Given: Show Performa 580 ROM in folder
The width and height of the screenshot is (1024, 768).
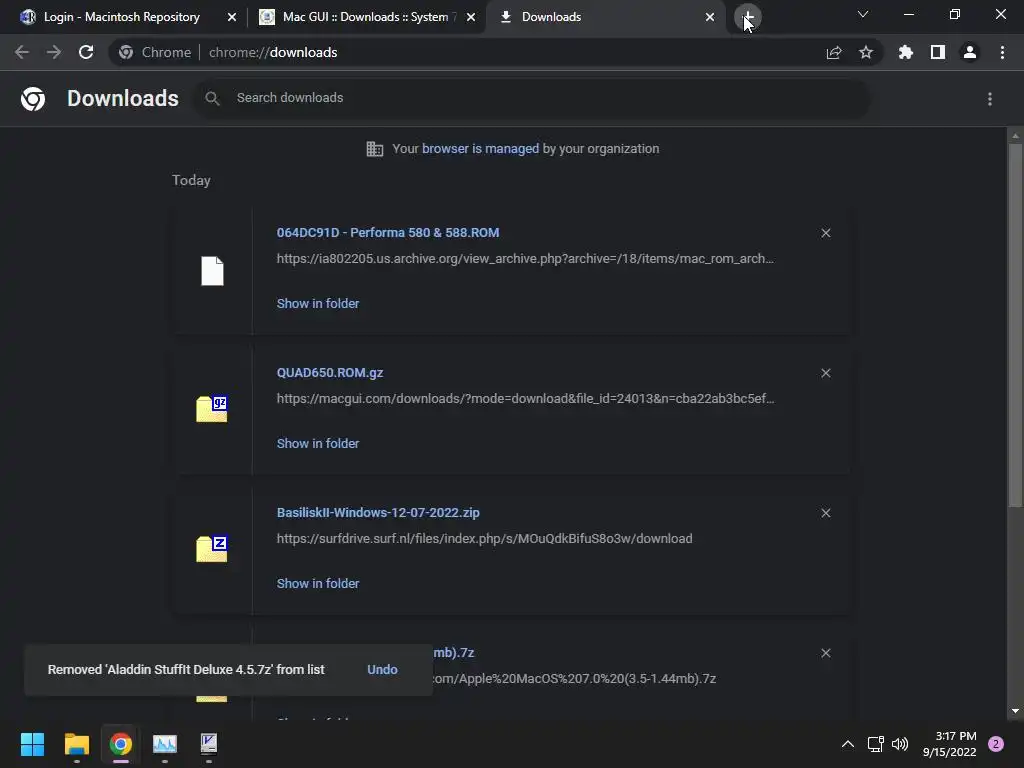Looking at the screenshot, I should (x=318, y=303).
